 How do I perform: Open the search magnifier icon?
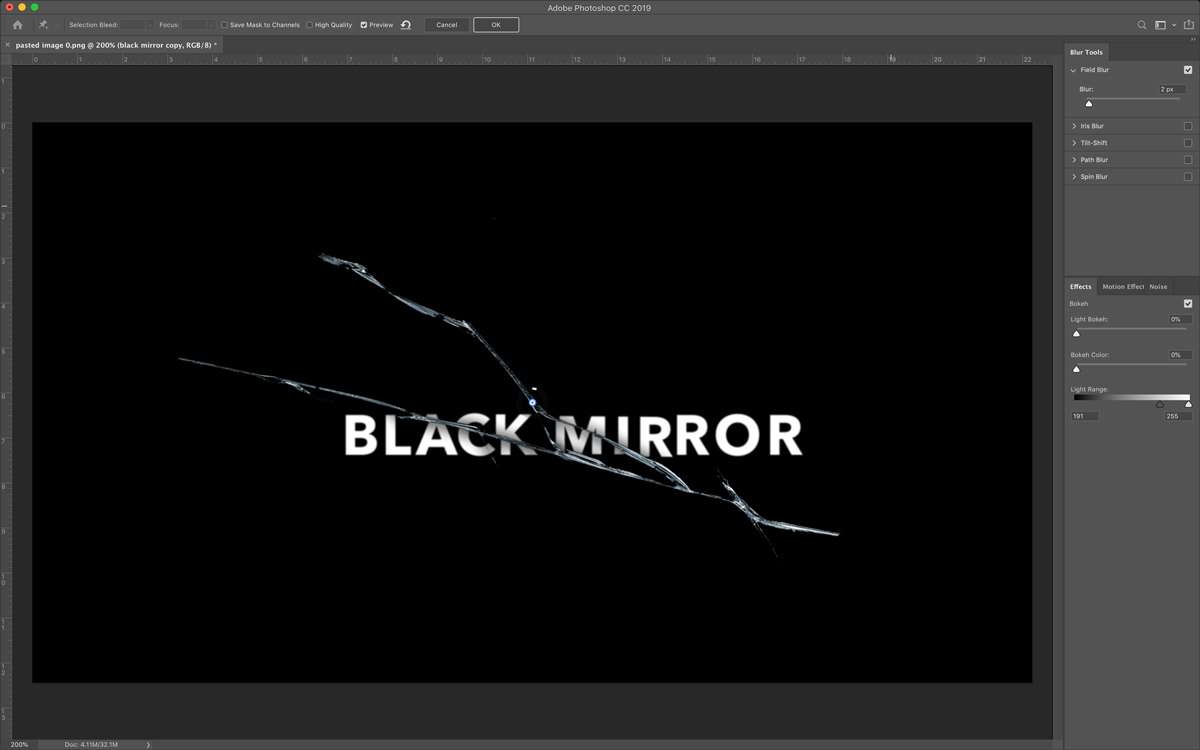pyautogui.click(x=1142, y=25)
